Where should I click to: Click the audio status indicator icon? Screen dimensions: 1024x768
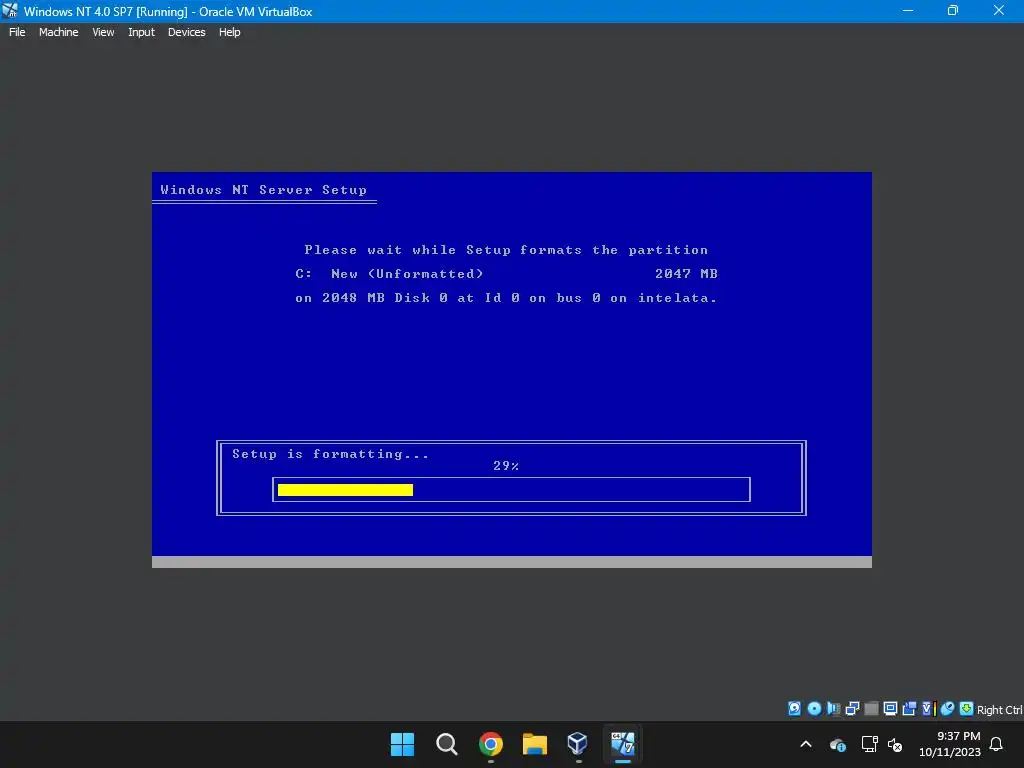click(833, 709)
